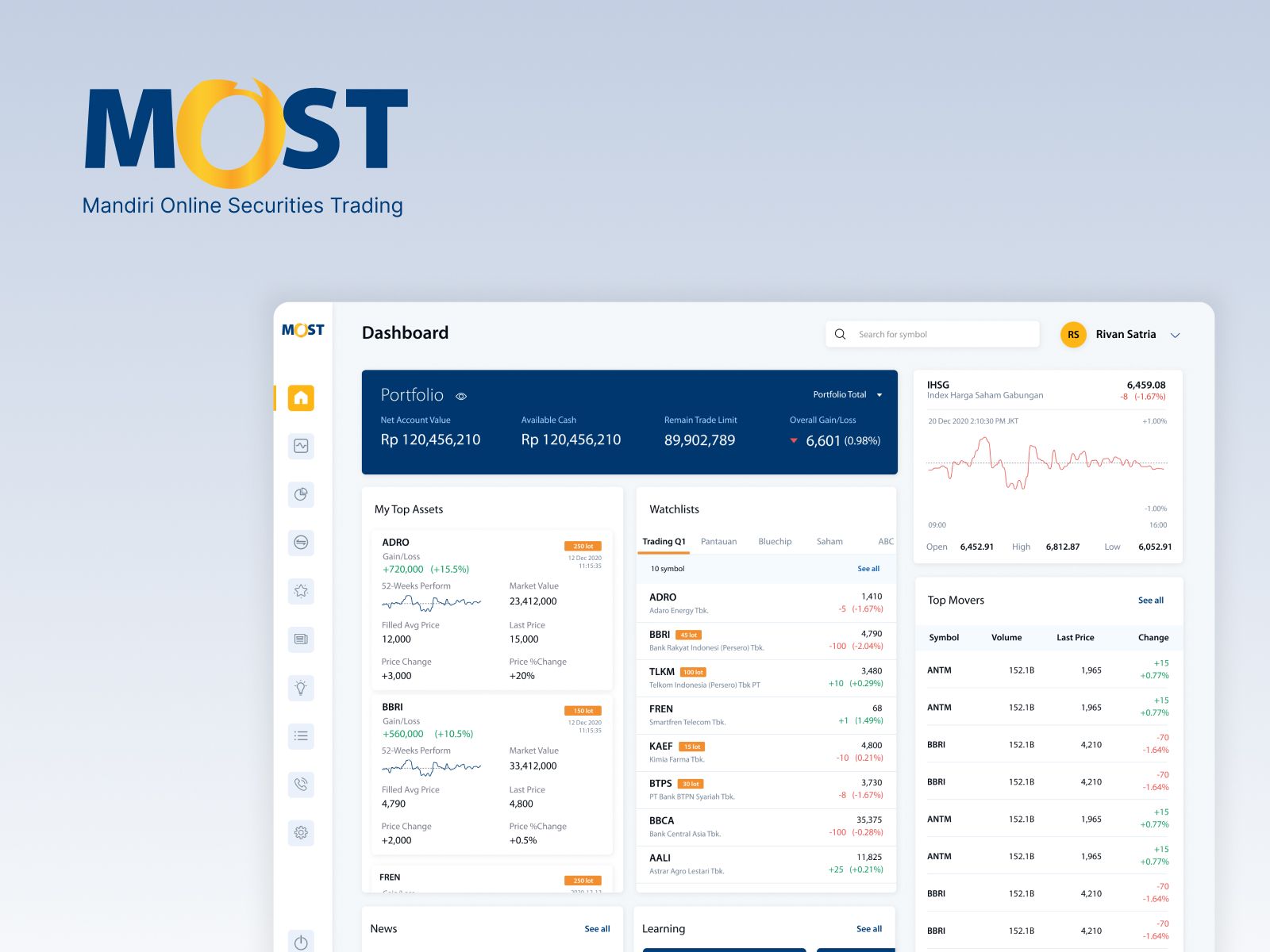Expand the Rivan Satria account menu

[1176, 335]
